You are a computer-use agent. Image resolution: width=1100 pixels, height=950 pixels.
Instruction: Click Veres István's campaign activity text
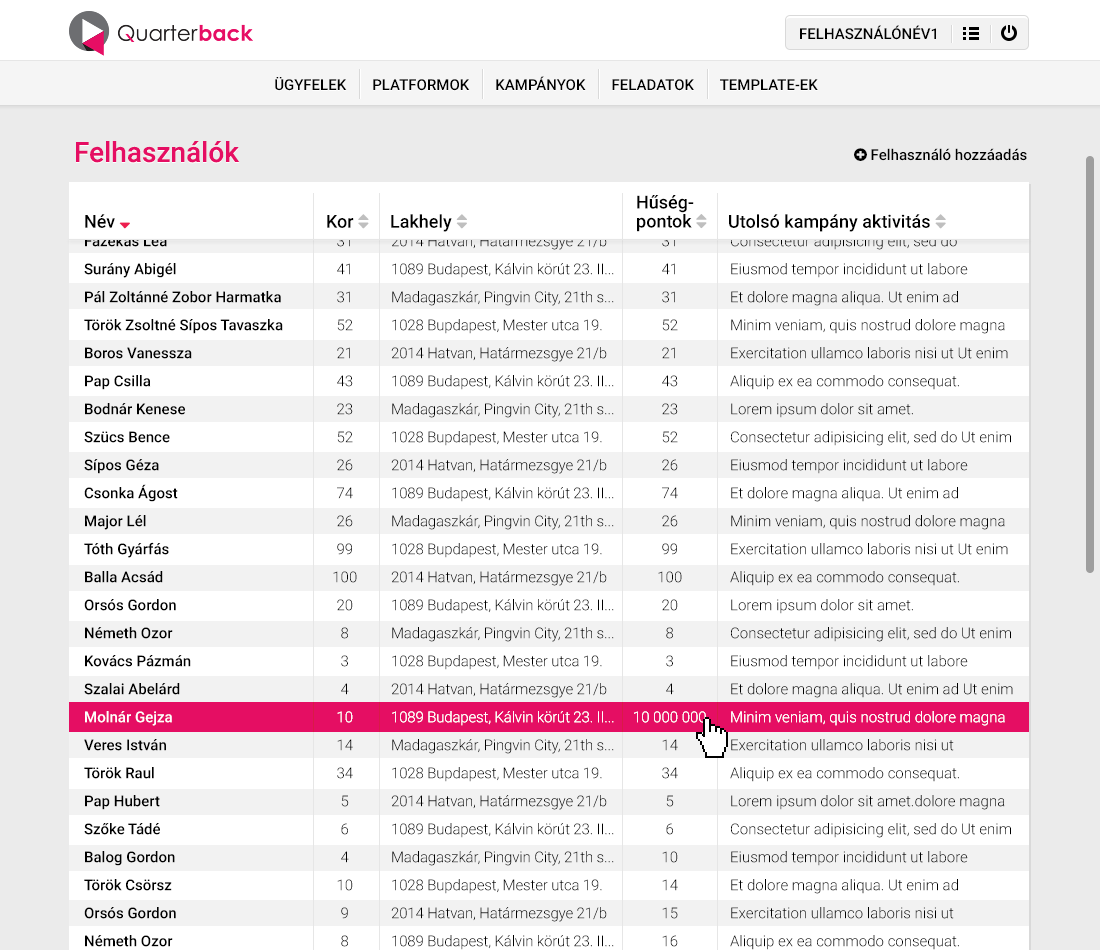click(842, 746)
